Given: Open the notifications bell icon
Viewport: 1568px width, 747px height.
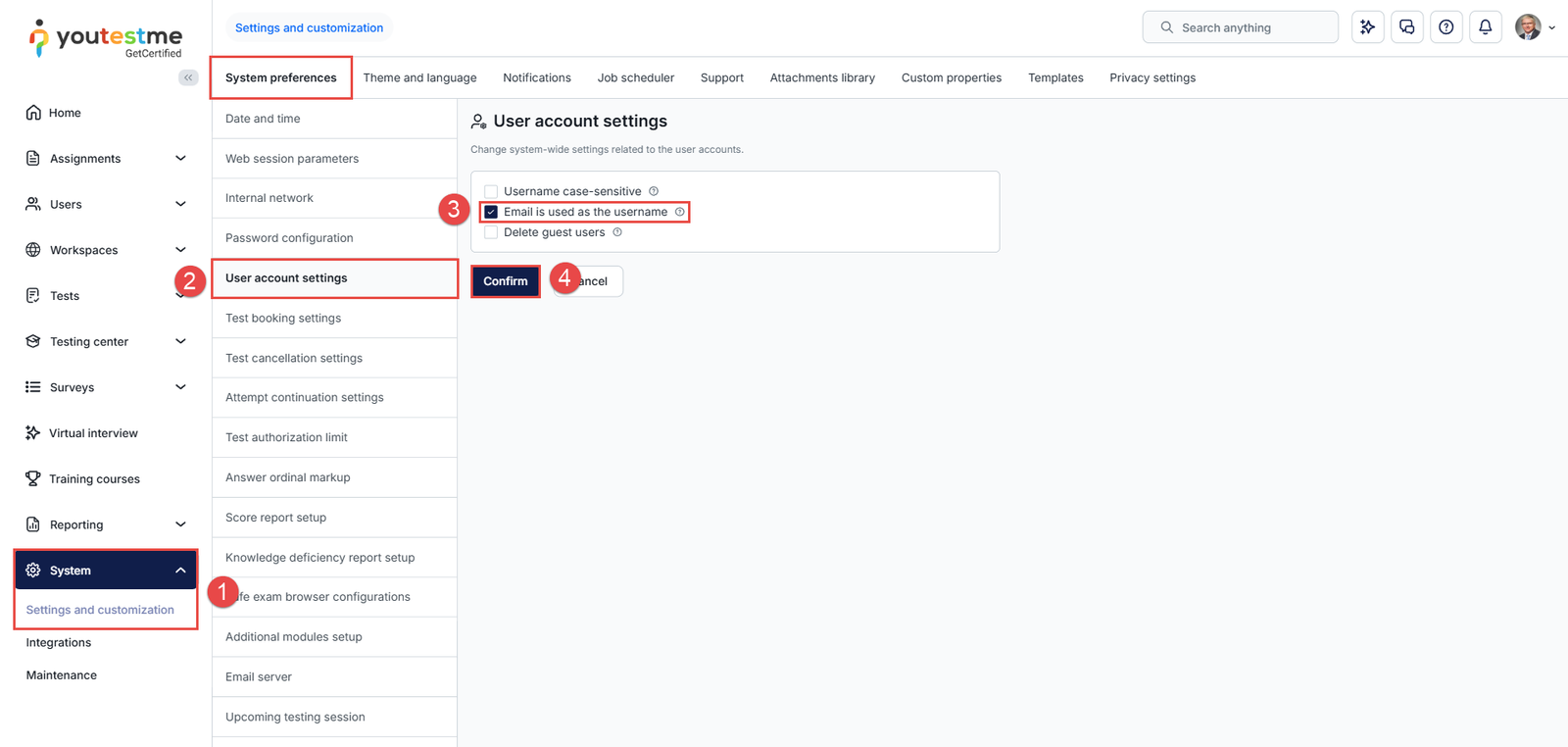Looking at the screenshot, I should pos(1485,27).
